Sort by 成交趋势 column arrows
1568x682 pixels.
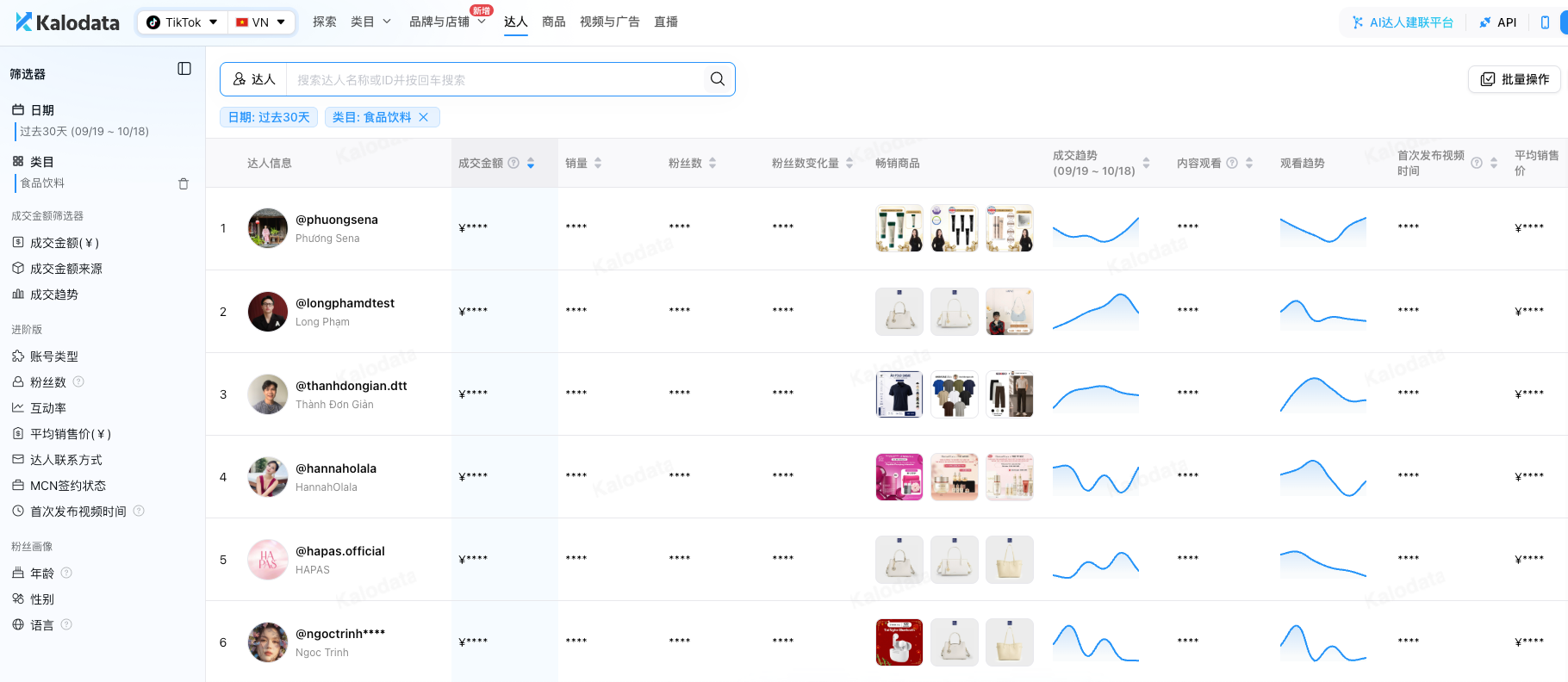tap(1146, 163)
